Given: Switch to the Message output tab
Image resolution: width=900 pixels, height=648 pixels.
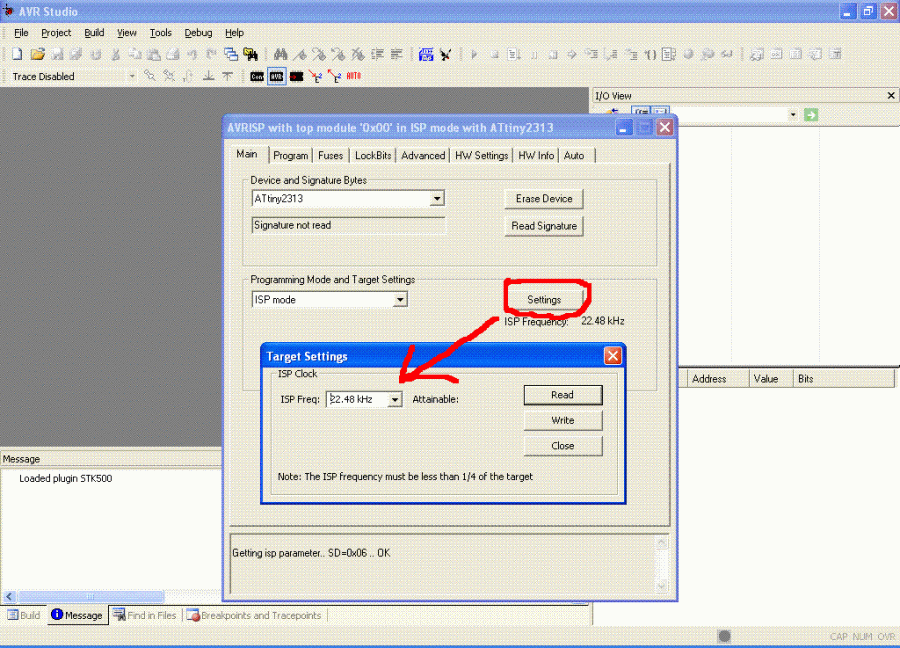Looking at the screenshot, I should pyautogui.click(x=77, y=615).
